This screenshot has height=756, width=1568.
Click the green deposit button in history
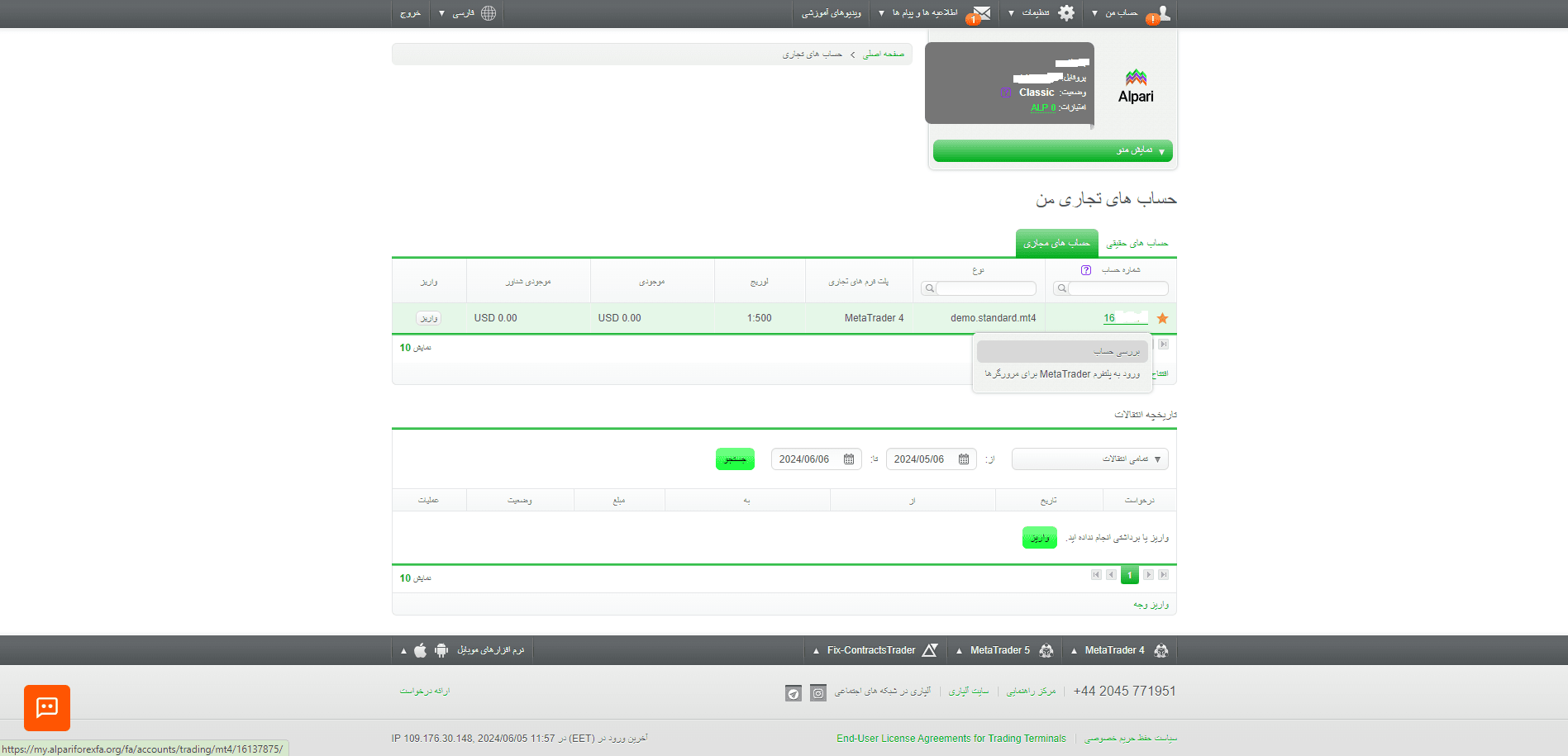[x=1040, y=538]
